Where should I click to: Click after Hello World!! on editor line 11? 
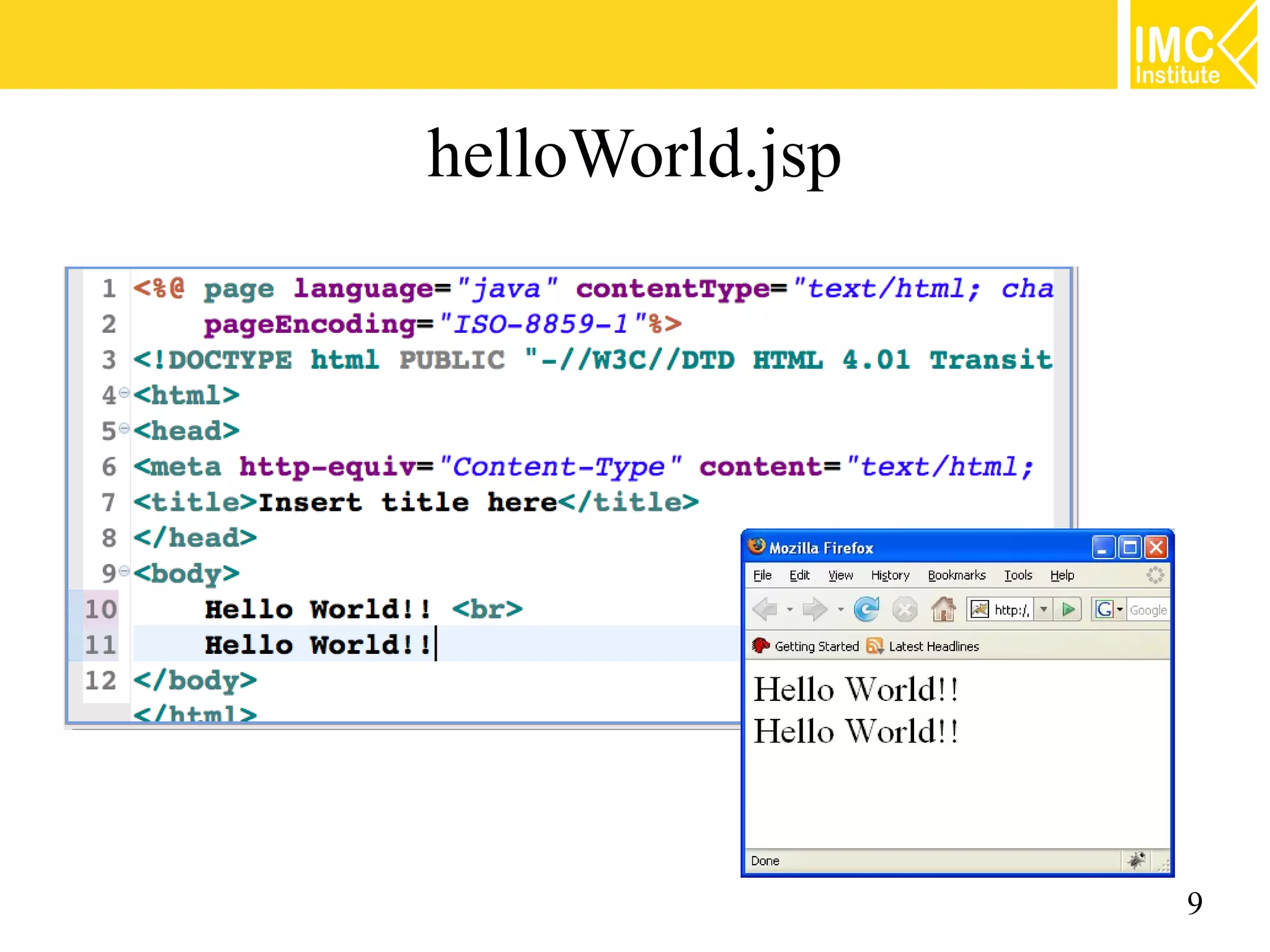[435, 644]
